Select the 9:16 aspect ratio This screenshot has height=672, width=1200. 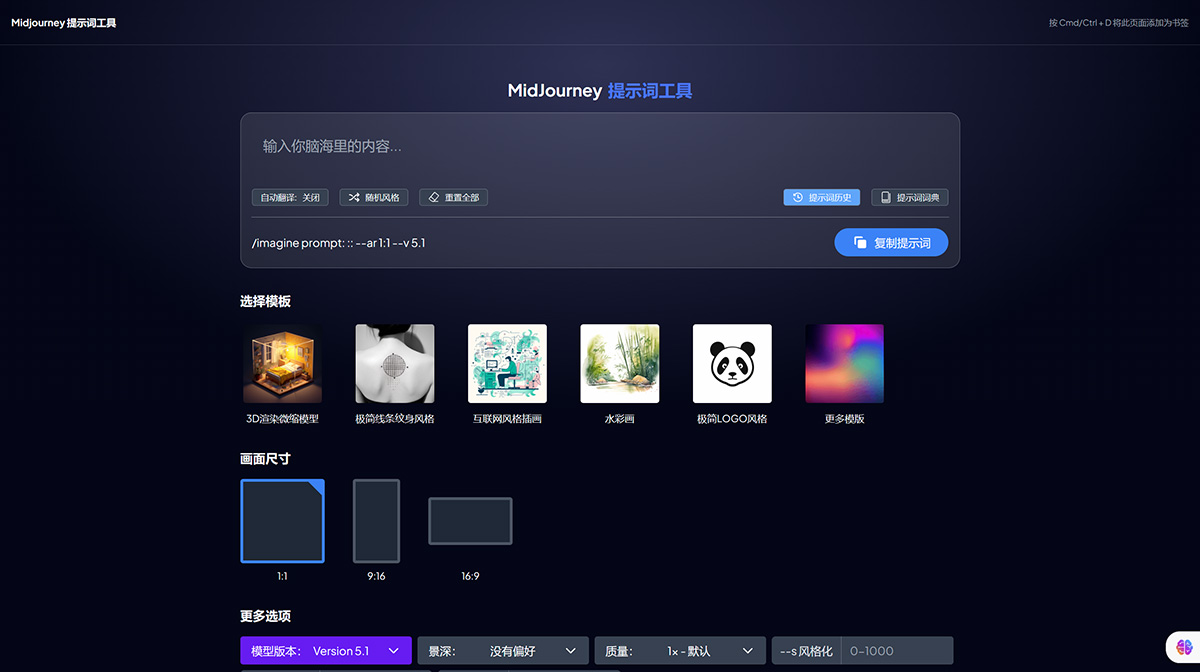point(376,520)
